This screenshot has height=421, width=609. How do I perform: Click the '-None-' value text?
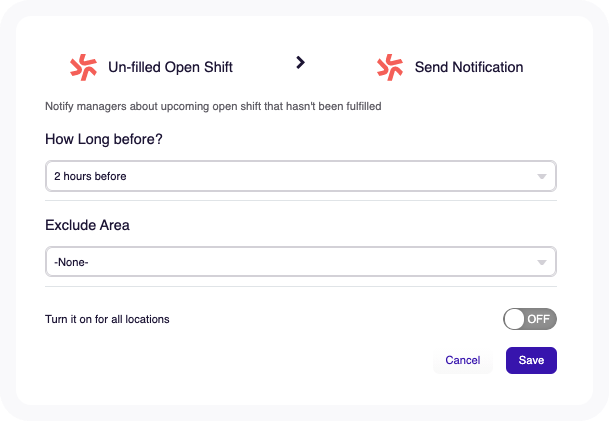(71, 262)
